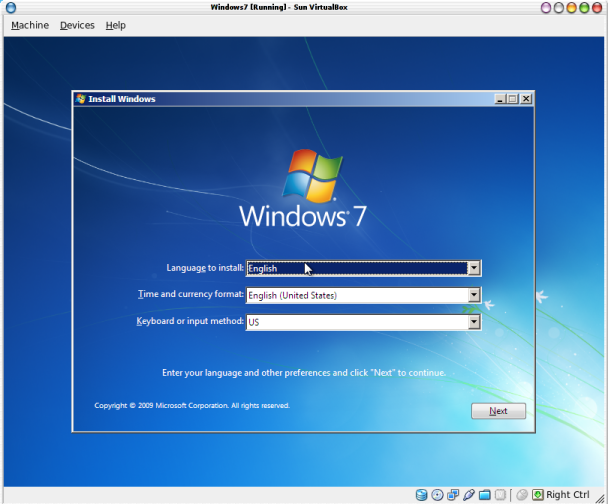Screen dimensions: 608x504
Task: Maximize the Install Windows dialog
Action: [513, 99]
